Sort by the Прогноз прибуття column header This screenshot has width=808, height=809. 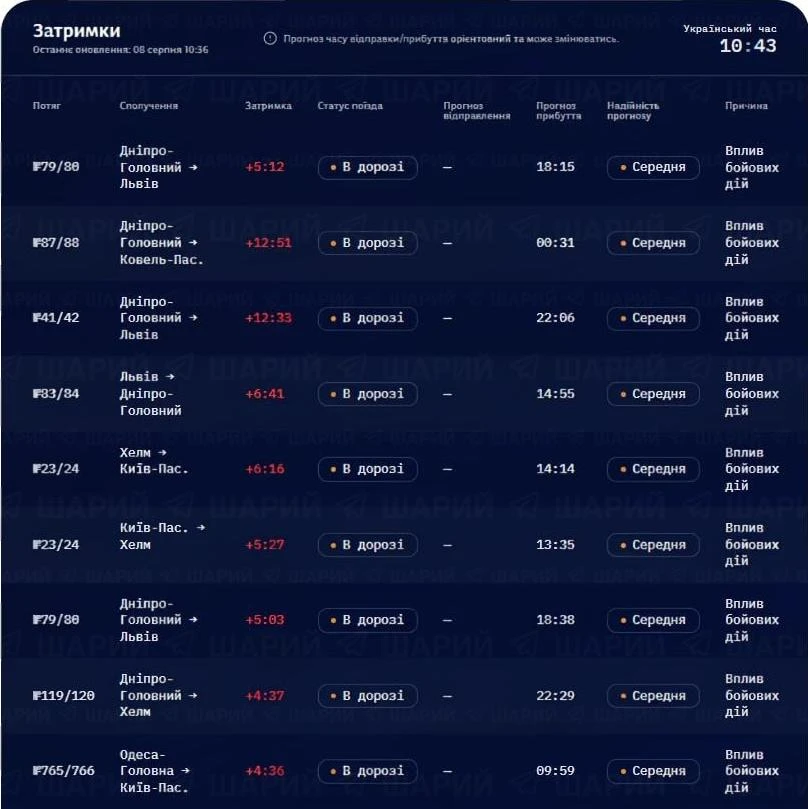[559, 111]
